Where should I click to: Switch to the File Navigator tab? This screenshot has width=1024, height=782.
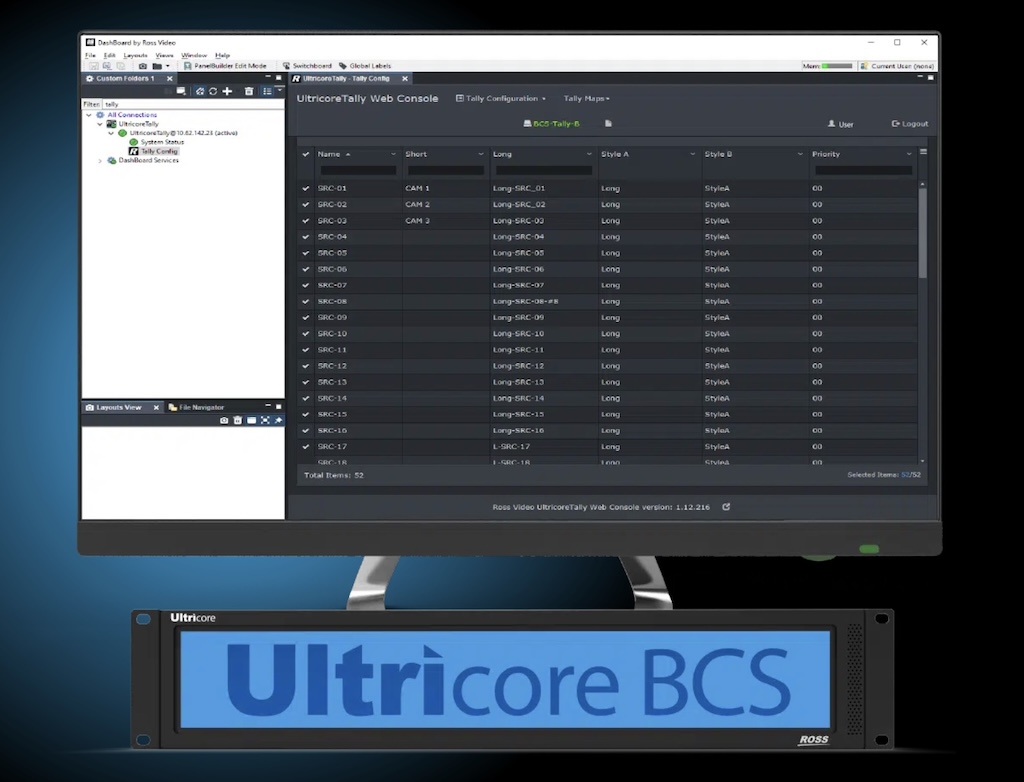click(196, 407)
